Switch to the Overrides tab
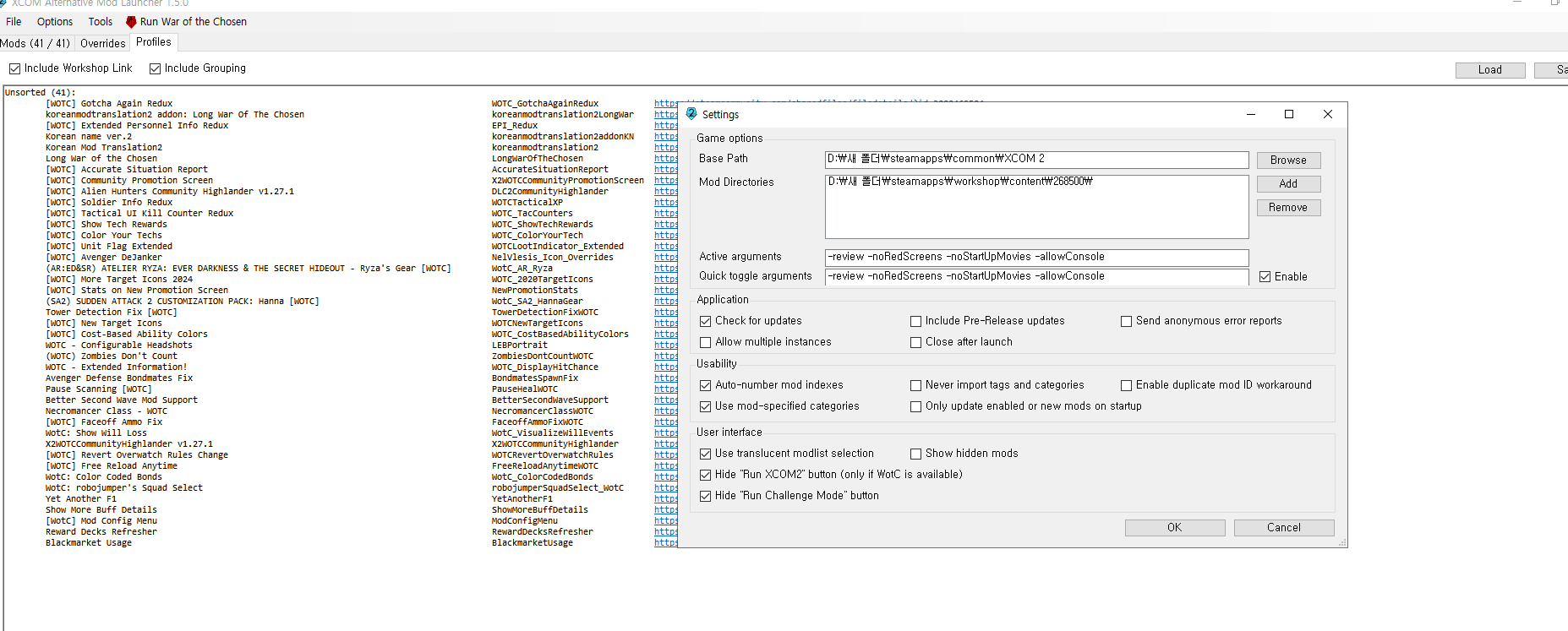 tap(103, 43)
